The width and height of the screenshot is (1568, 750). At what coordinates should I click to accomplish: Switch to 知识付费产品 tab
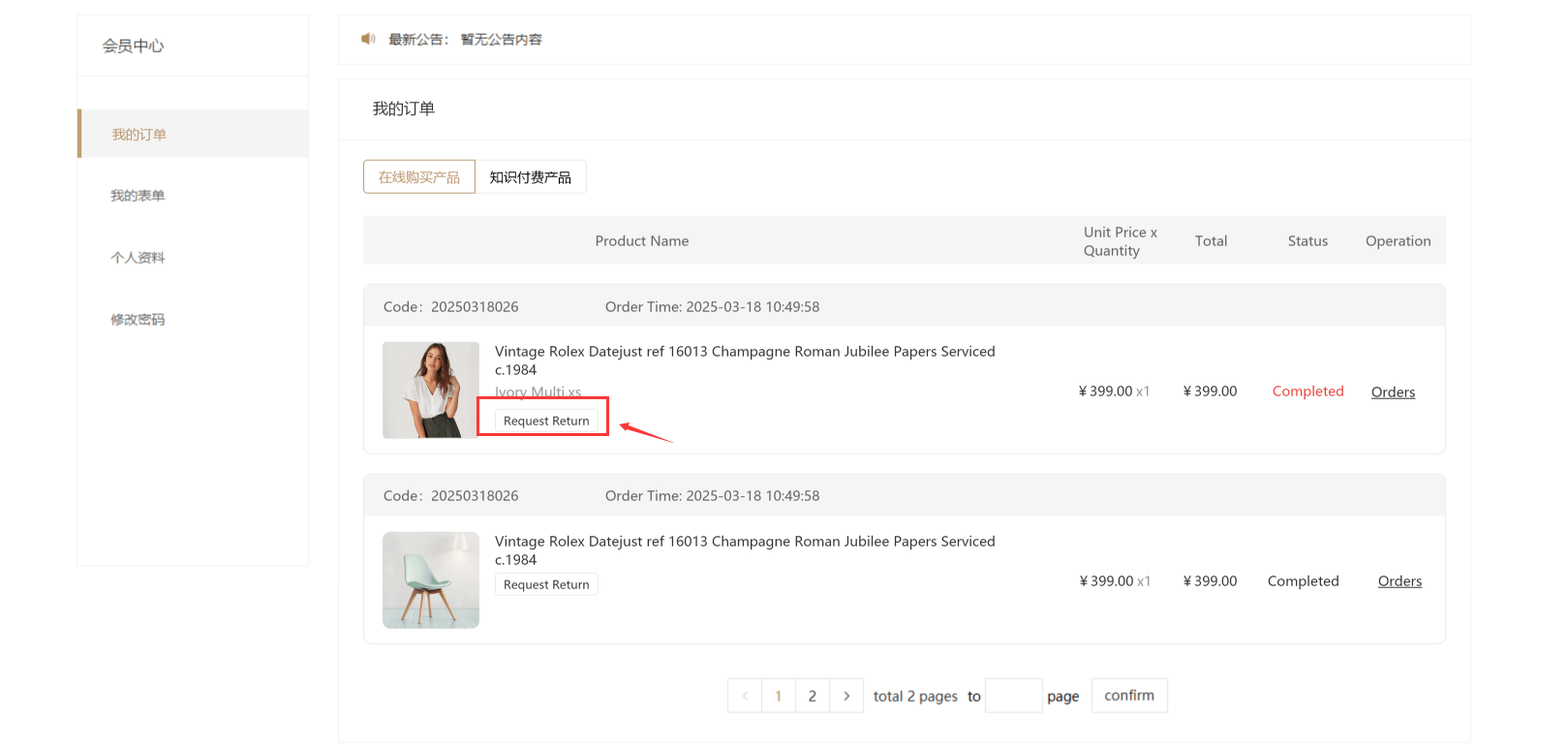pos(530,177)
